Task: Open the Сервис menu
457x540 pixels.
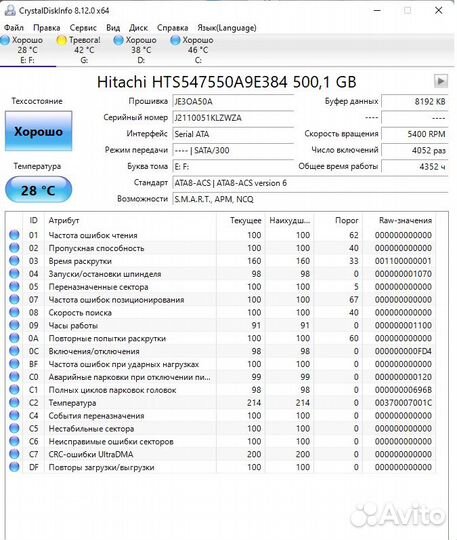Action: click(x=83, y=28)
